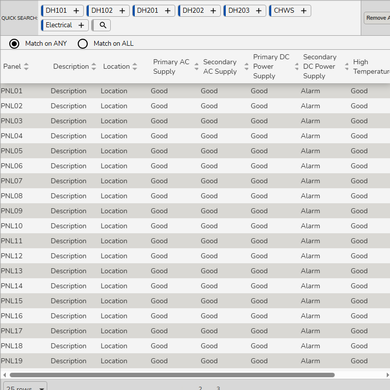390x390 pixels.
Task: Click the magnifying glass search icon
Action: coord(103,25)
